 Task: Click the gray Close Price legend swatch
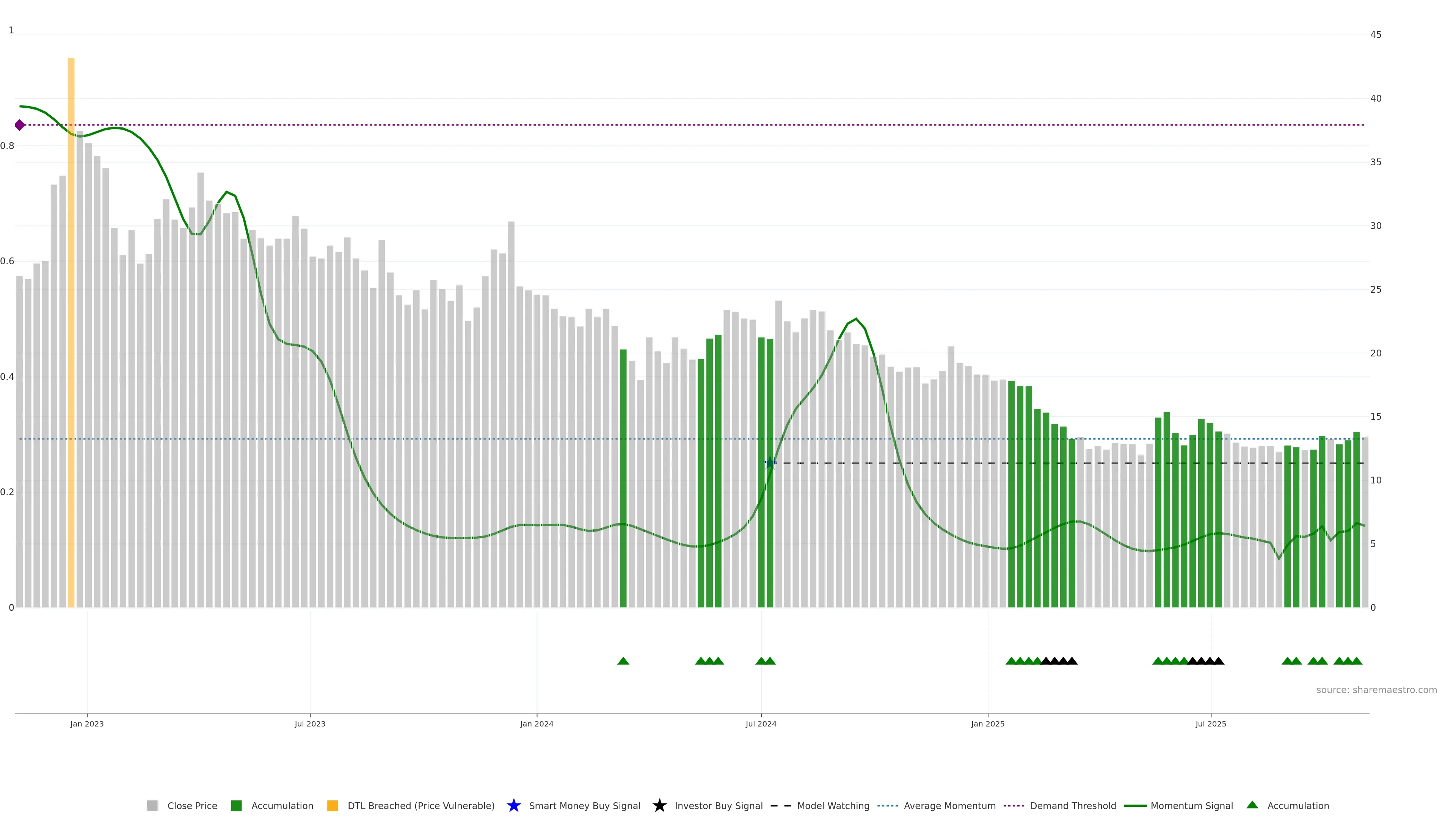pos(152,805)
